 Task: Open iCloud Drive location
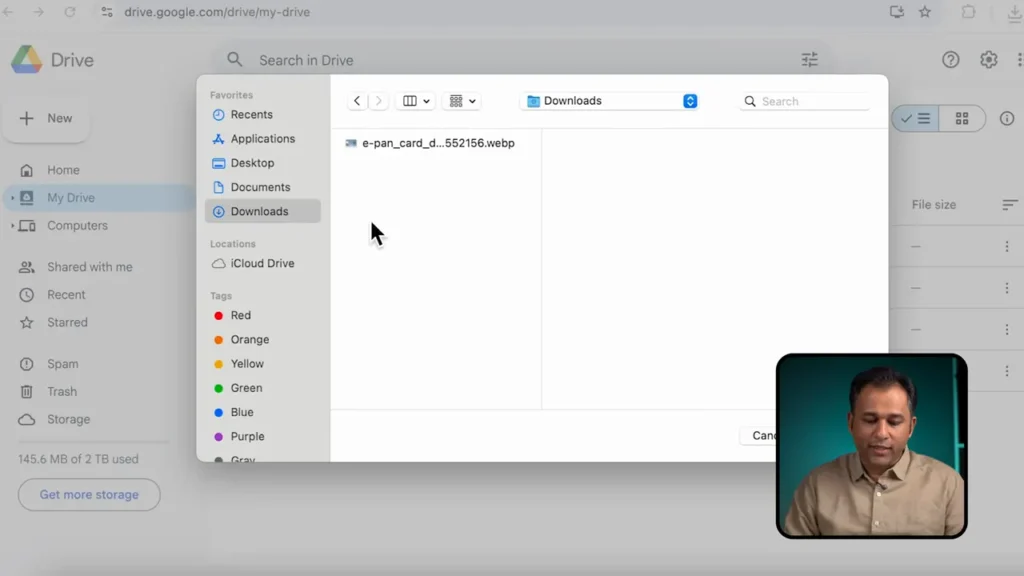tap(262, 264)
